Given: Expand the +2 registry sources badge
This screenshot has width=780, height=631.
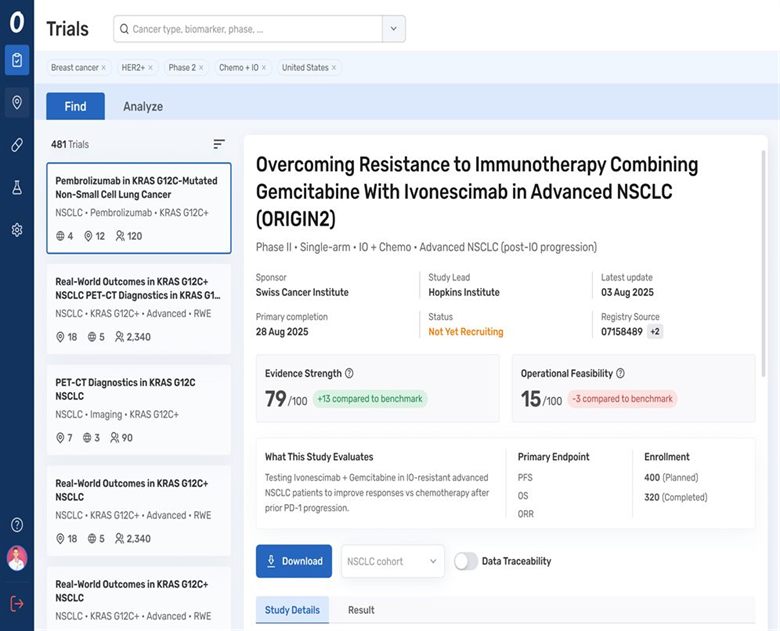Looking at the screenshot, I should pyautogui.click(x=655, y=332).
